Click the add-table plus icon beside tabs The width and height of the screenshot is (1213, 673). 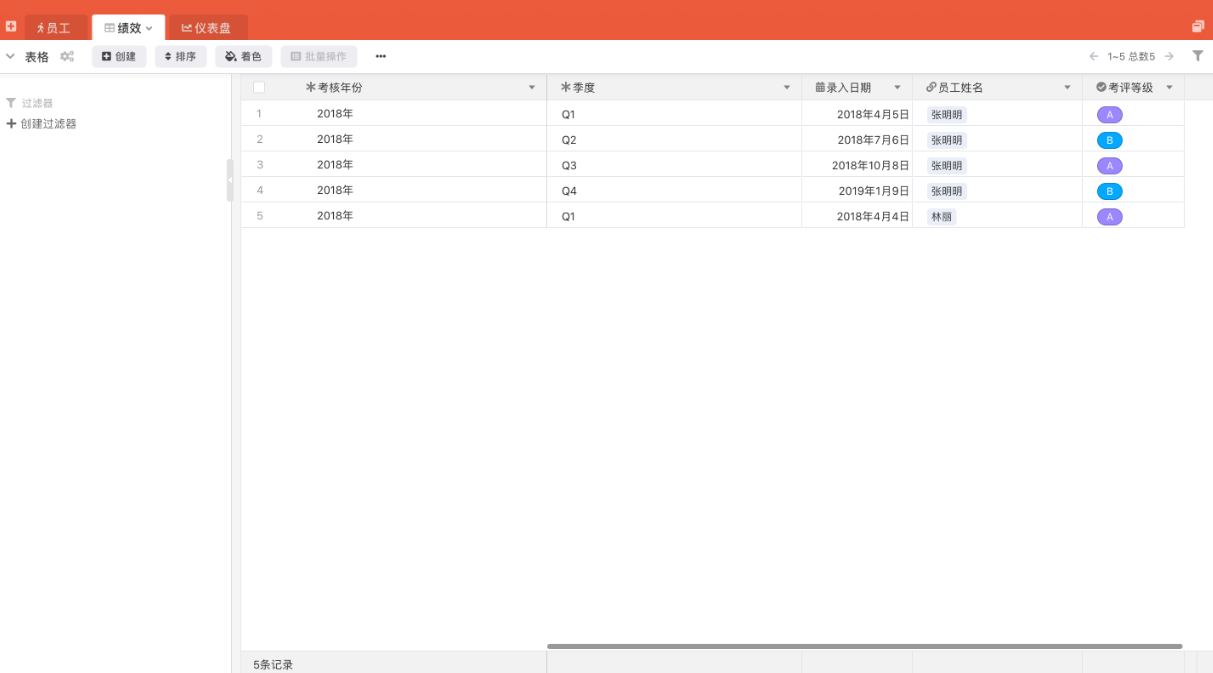11,27
